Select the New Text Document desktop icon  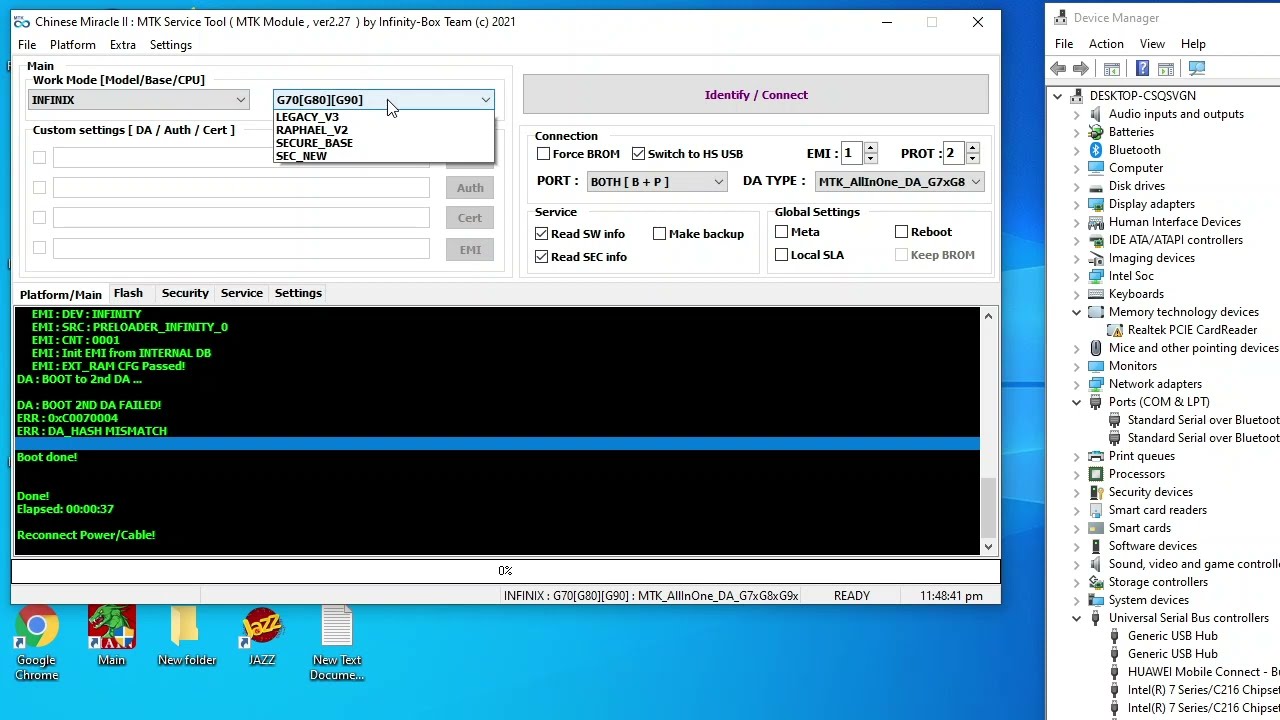click(x=337, y=643)
